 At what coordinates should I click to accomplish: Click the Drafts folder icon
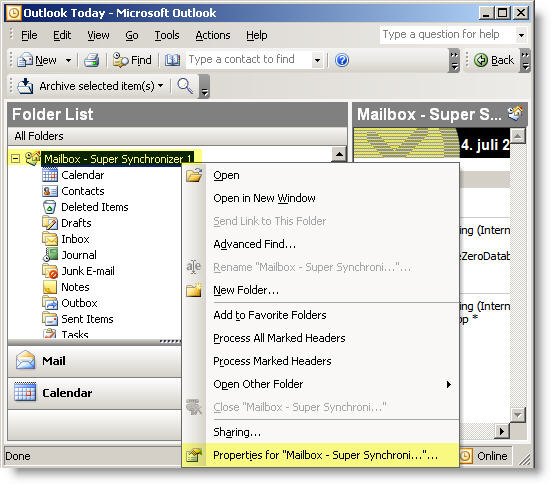point(50,223)
